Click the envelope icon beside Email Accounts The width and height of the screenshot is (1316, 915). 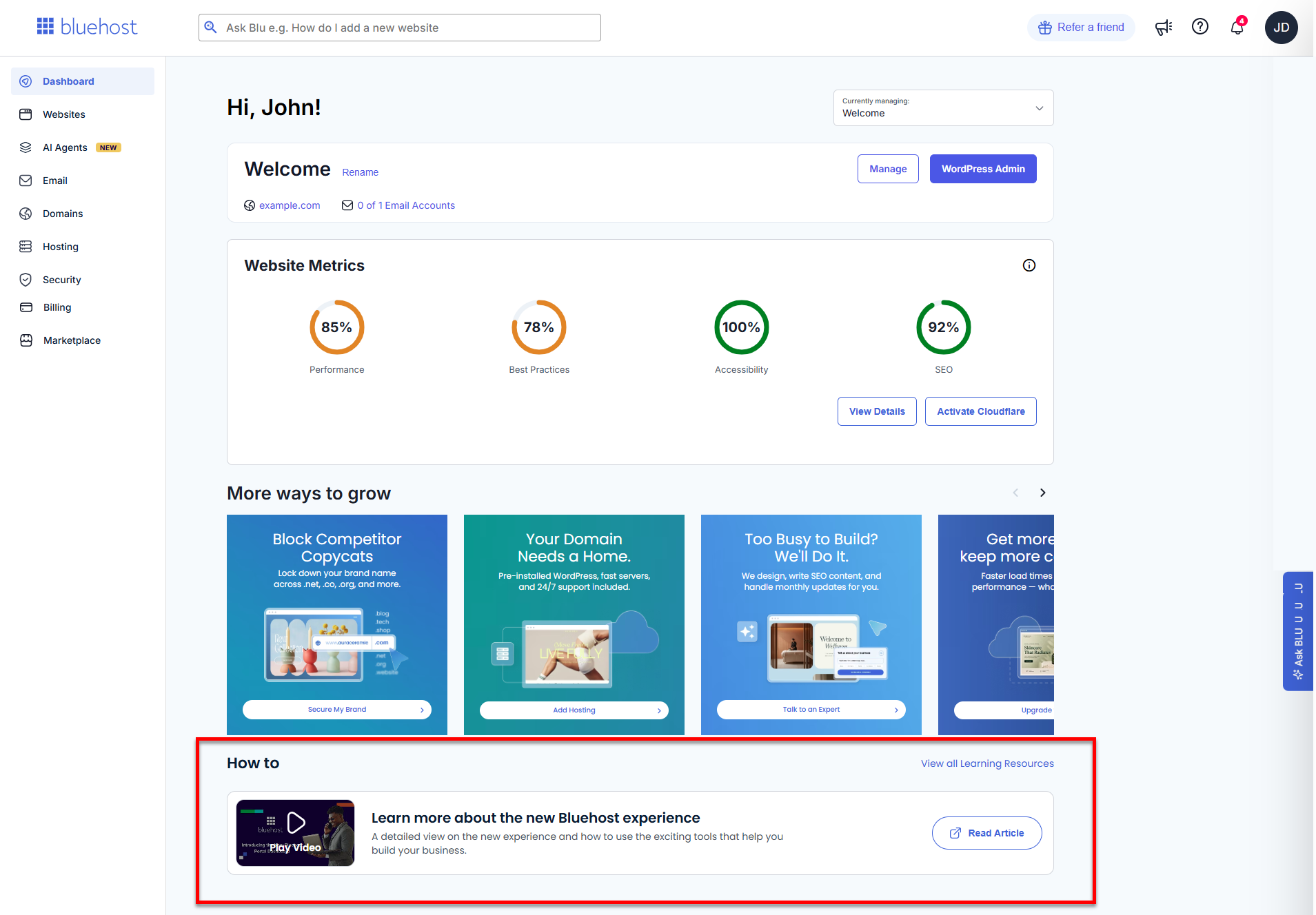[347, 205]
